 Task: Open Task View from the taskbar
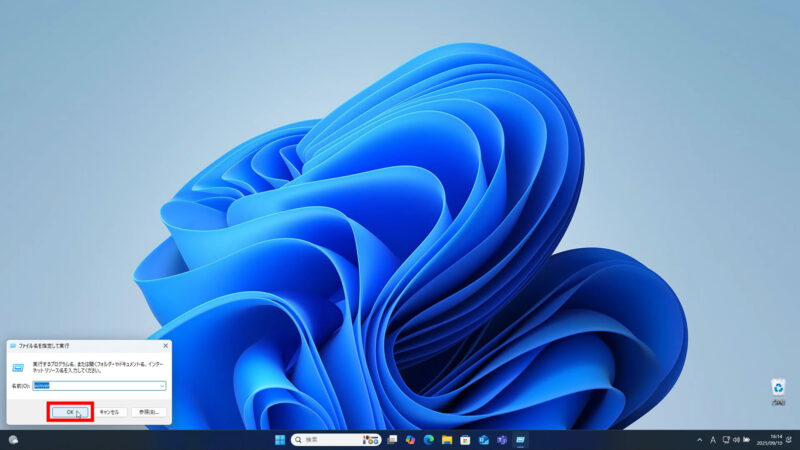393,440
